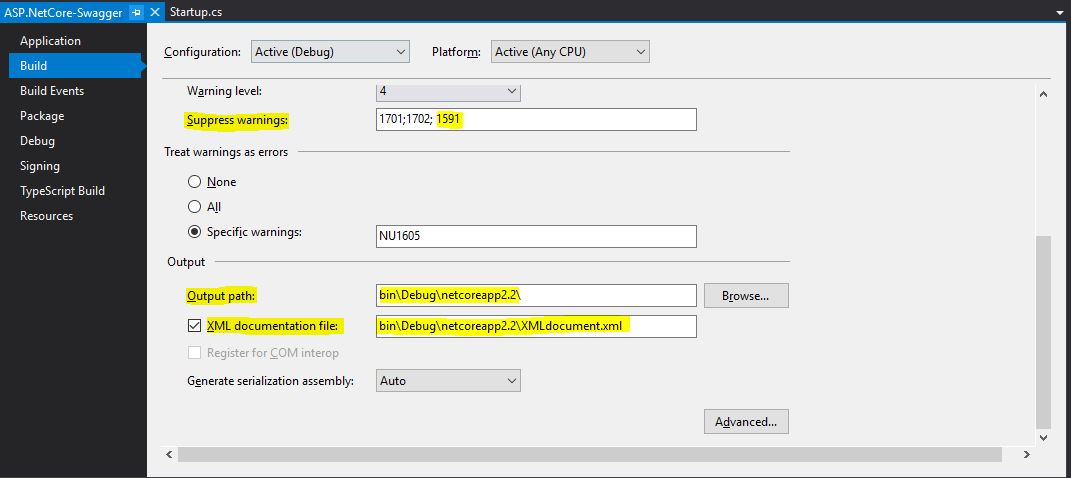The image size is (1071, 478).
Task: Click vertical scrollbar down arrow
Action: (1043, 437)
